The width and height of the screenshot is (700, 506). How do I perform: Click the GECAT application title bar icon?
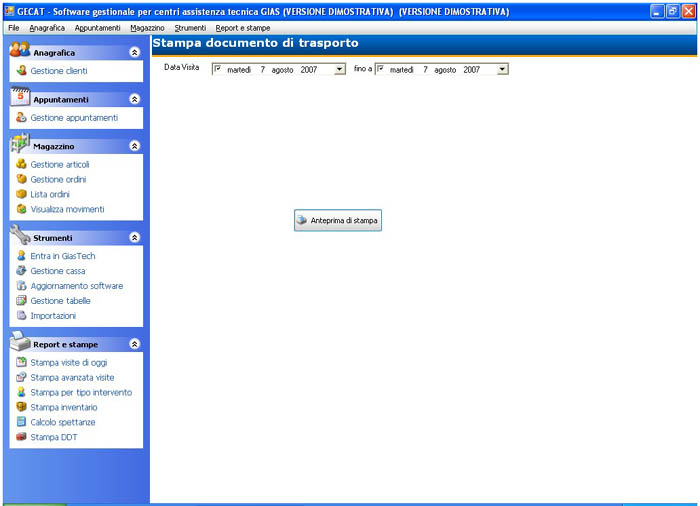pos(9,11)
